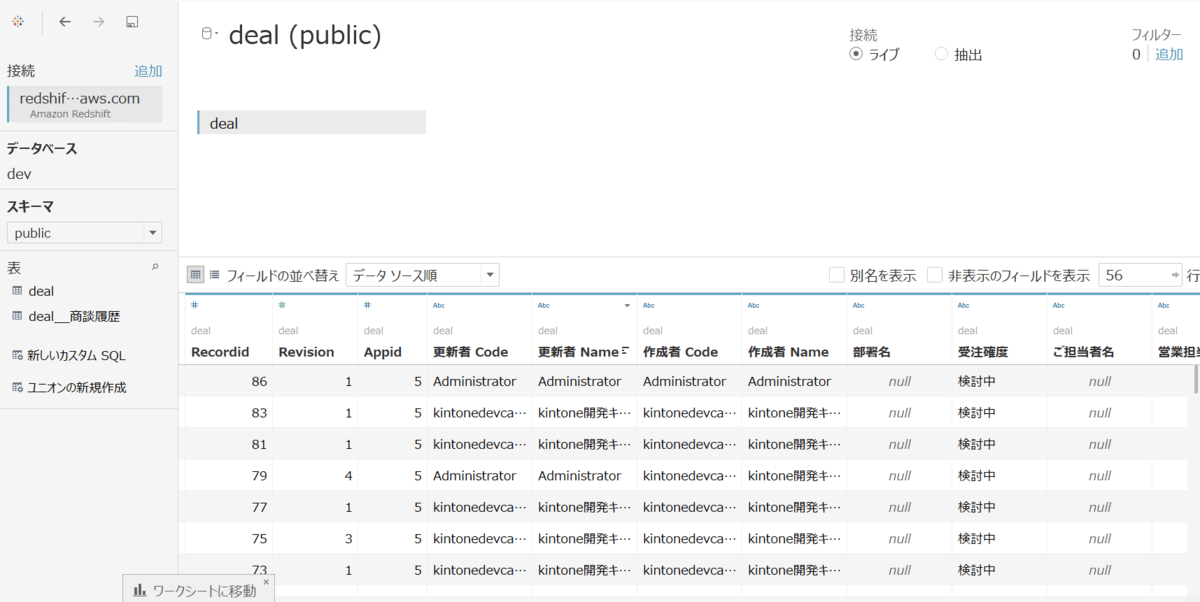Image resolution: width=1200 pixels, height=602 pixels.
Task: Go back with the left arrow
Action: tap(65, 21)
